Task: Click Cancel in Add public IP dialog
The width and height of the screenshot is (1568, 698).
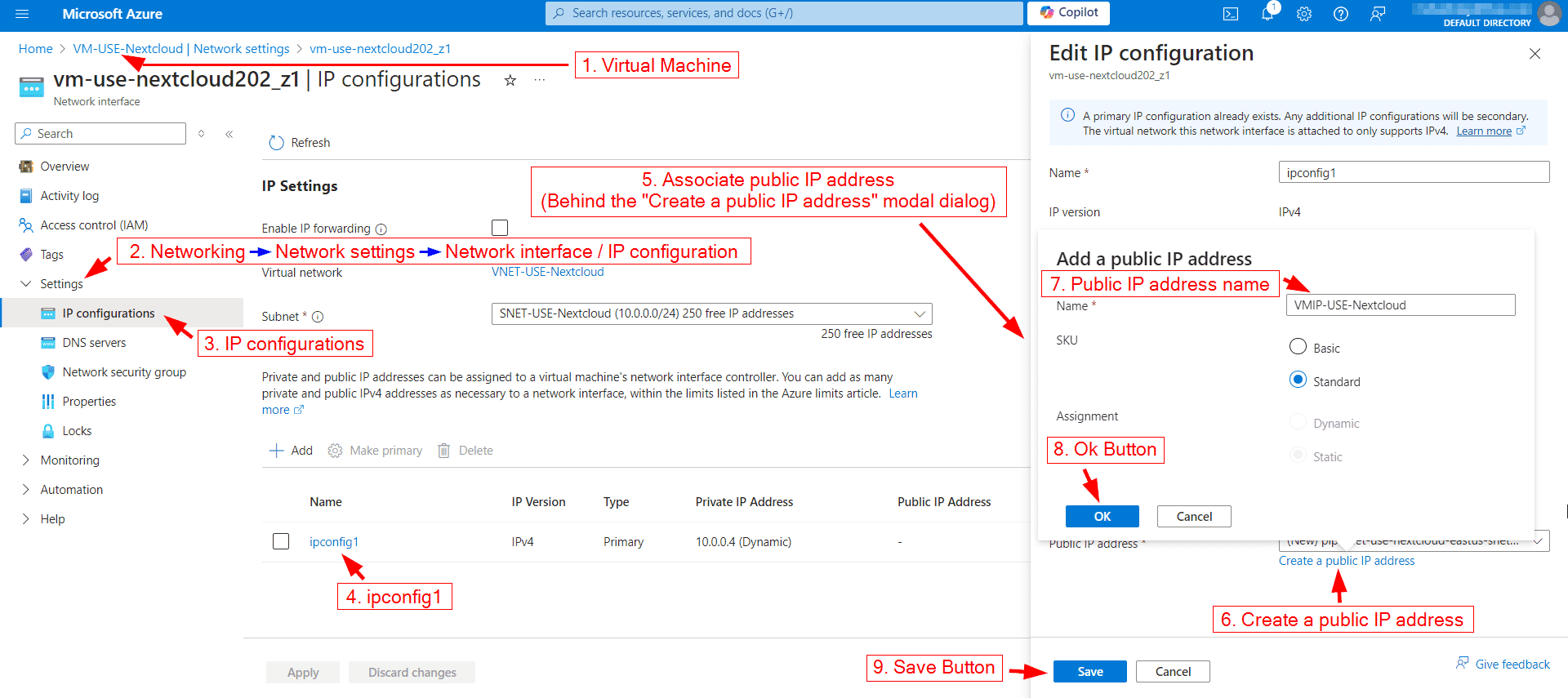Action: click(1194, 517)
